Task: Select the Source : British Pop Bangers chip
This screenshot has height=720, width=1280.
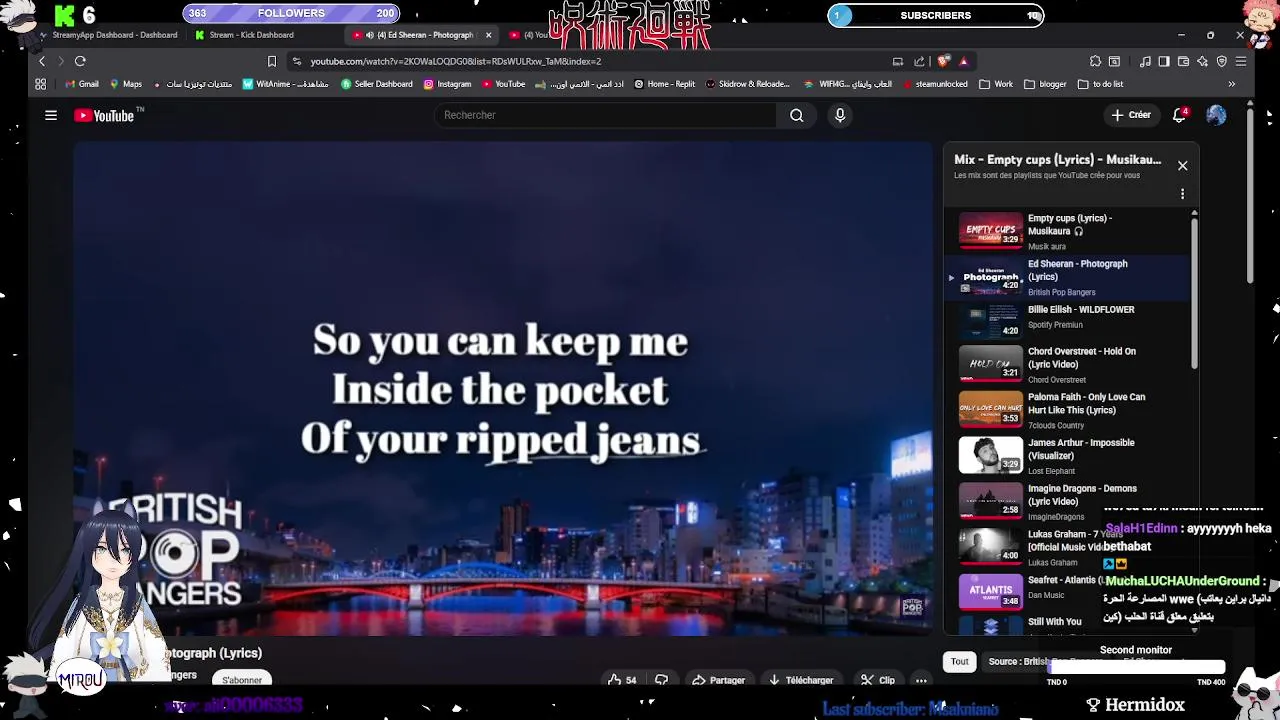Action: pyautogui.click(x=1046, y=661)
